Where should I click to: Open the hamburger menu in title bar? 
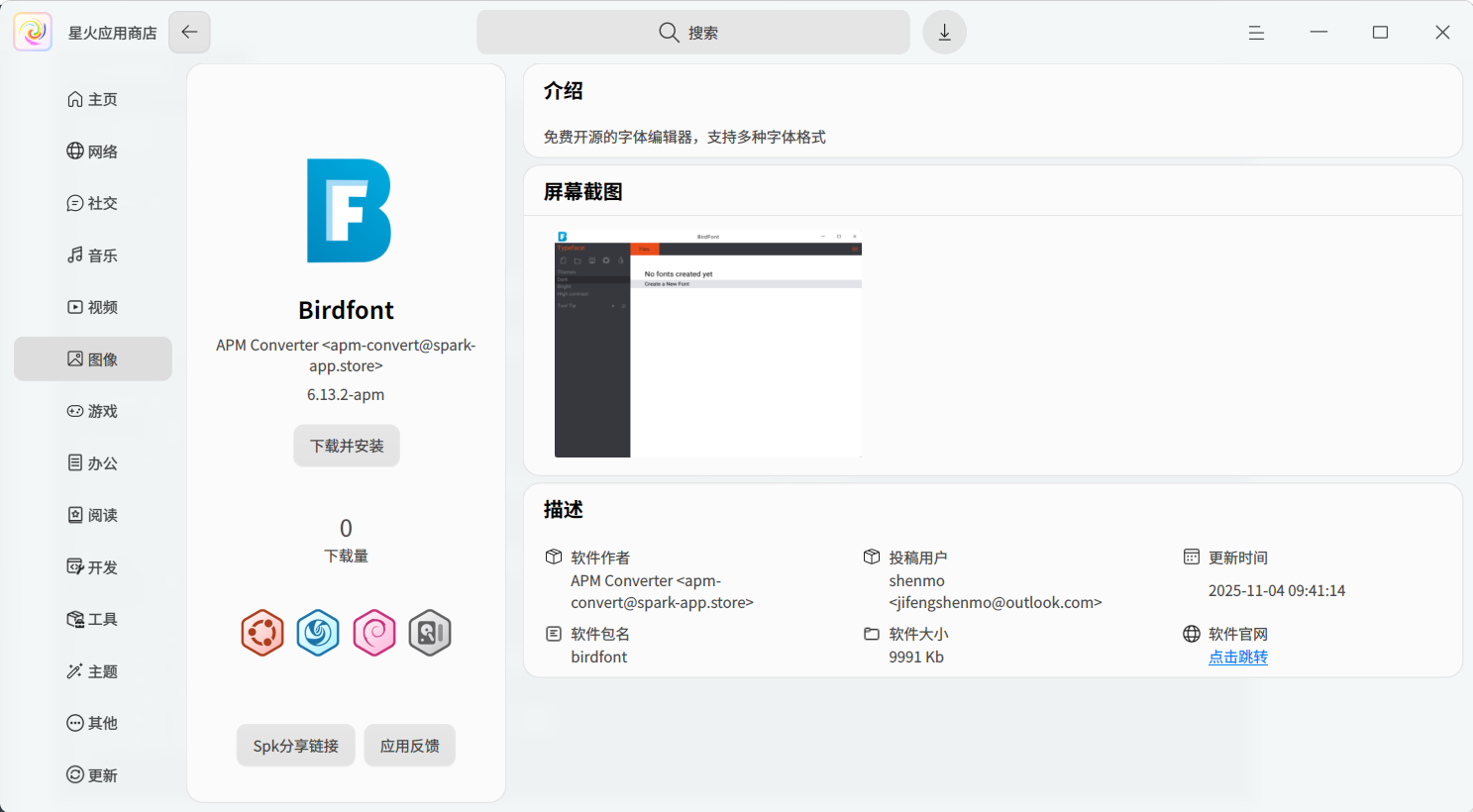1256,33
